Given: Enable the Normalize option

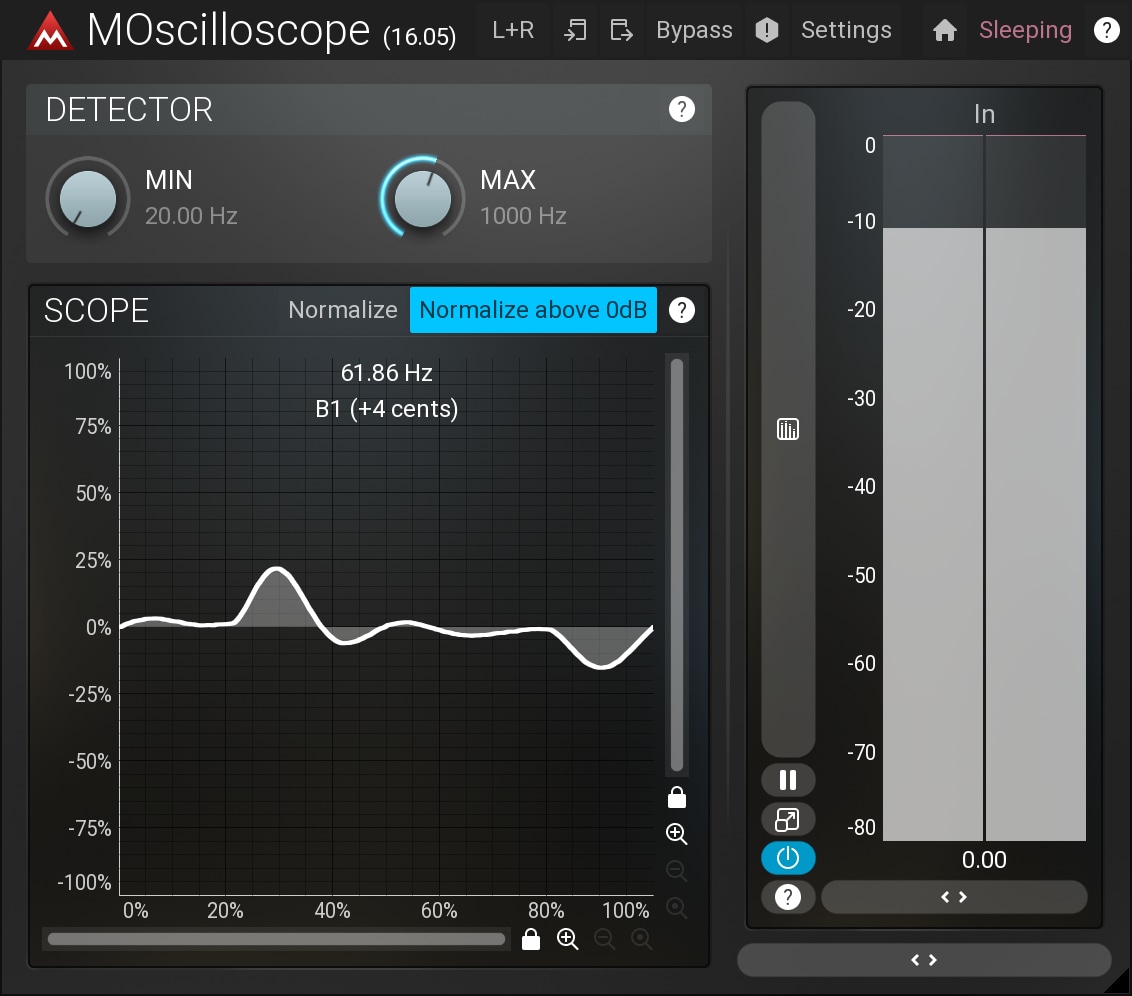Looking at the screenshot, I should 343,310.
